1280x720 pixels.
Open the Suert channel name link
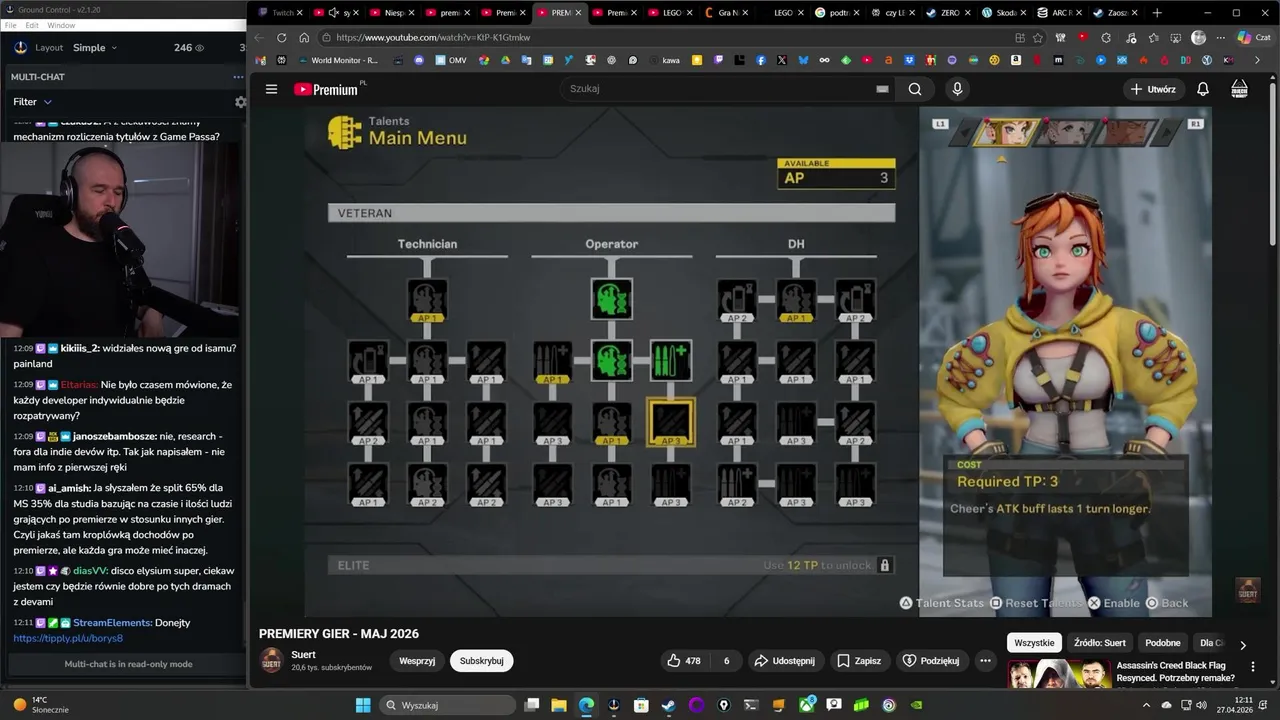[x=303, y=655]
